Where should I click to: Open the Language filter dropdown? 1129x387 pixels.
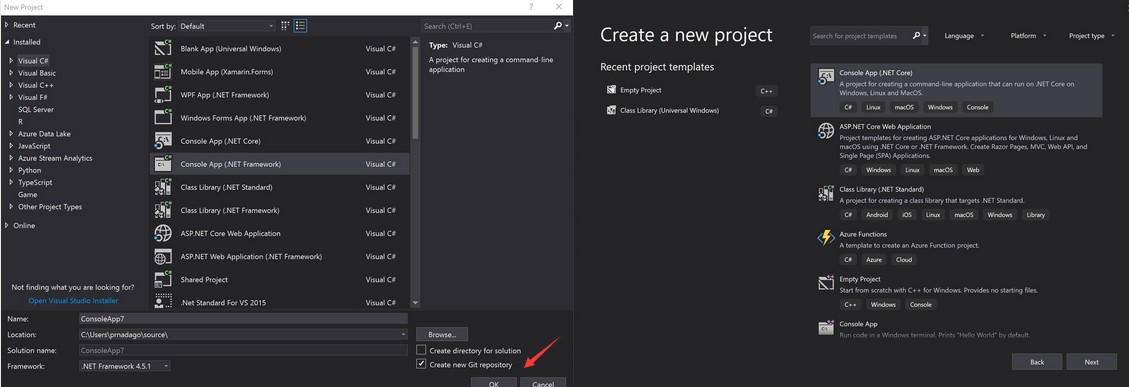[963, 35]
